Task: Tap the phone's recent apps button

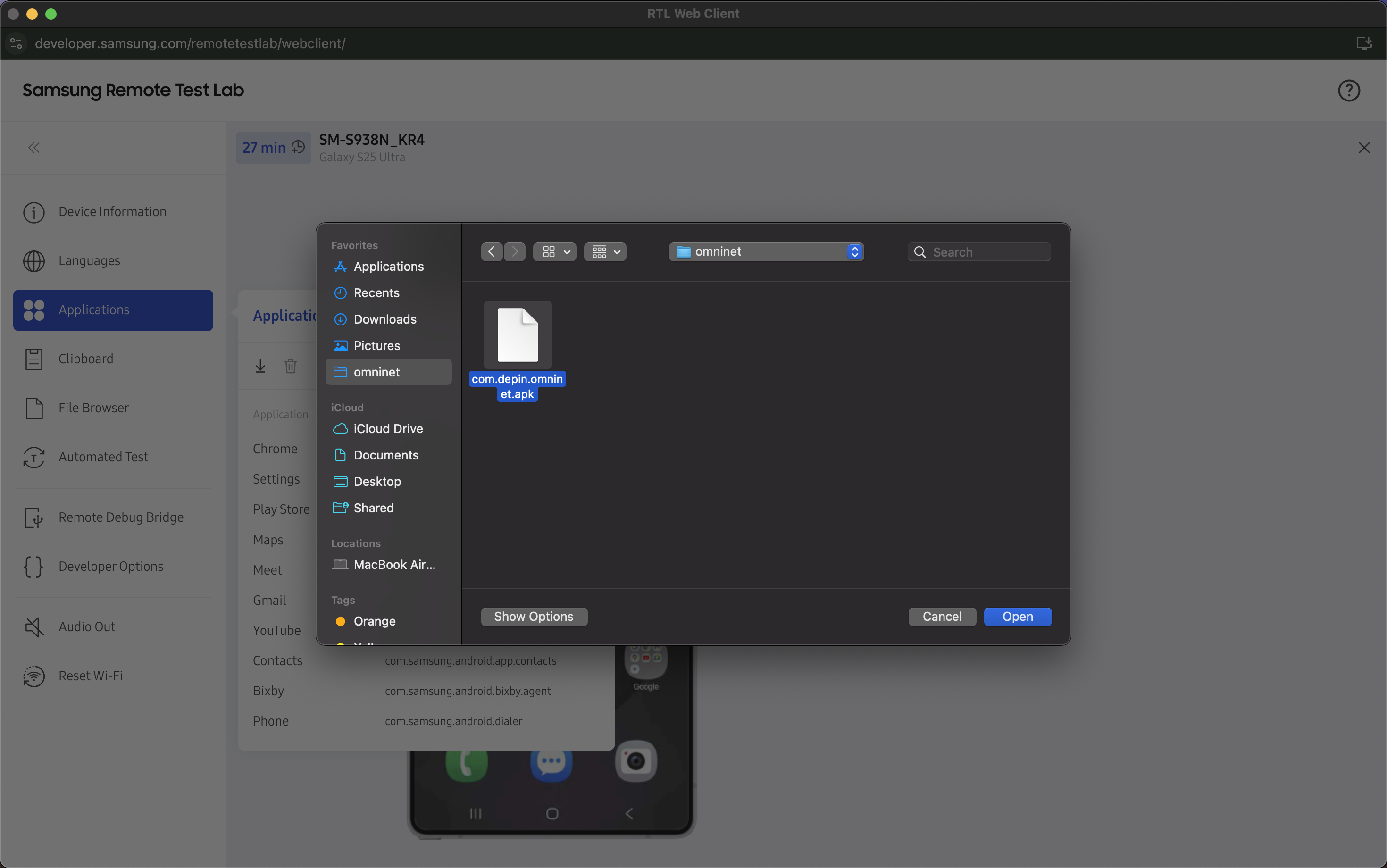Action: tap(476, 813)
